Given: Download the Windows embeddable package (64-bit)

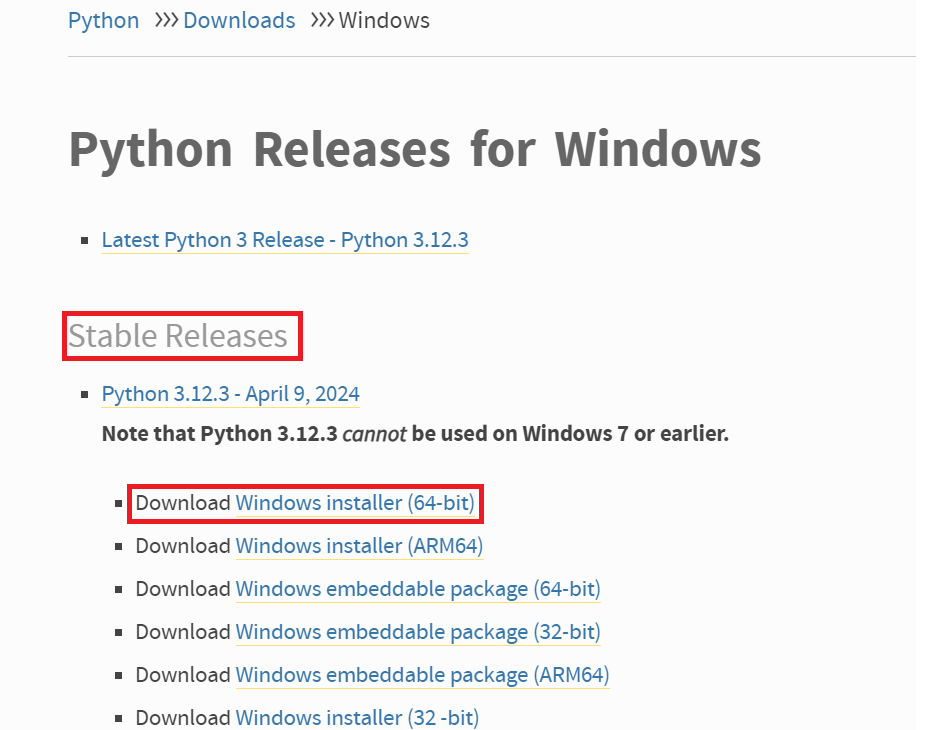Looking at the screenshot, I should click(417, 589).
